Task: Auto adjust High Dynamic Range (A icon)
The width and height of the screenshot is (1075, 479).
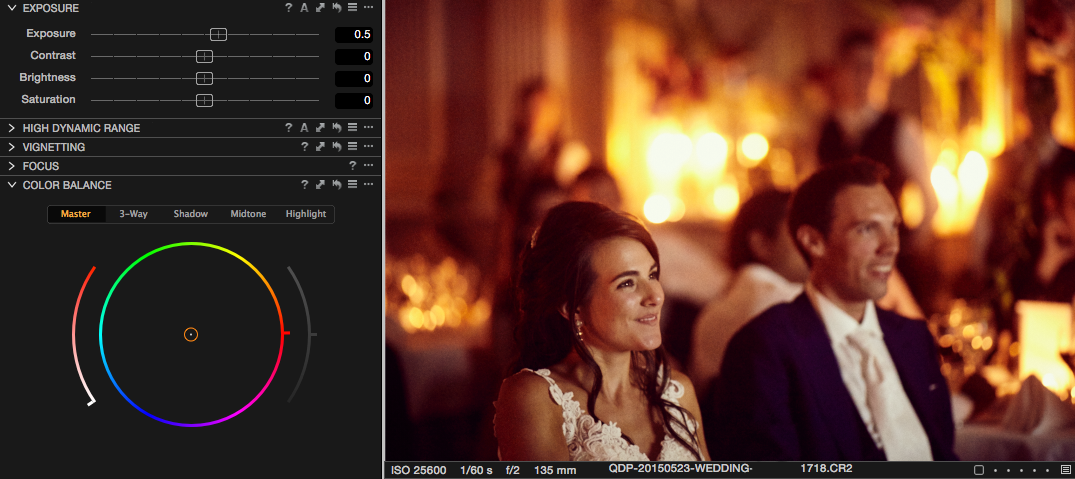Action: 304,127
